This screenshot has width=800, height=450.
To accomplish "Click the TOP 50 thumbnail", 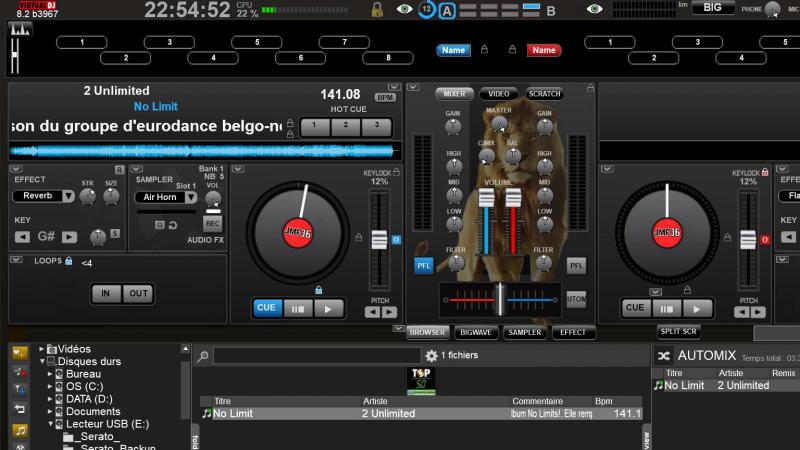I will (x=421, y=381).
